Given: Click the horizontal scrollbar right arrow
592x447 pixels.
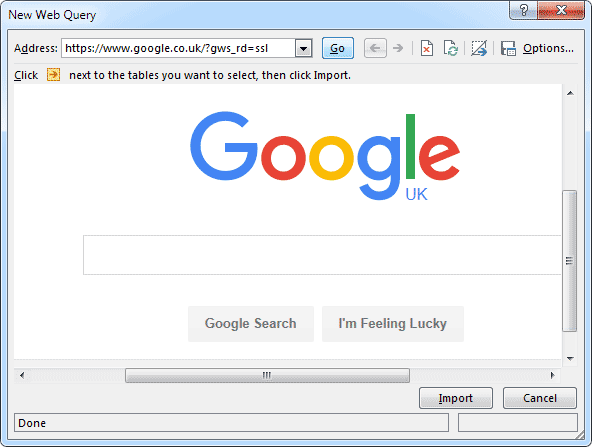Looking at the screenshot, I should [x=553, y=375].
